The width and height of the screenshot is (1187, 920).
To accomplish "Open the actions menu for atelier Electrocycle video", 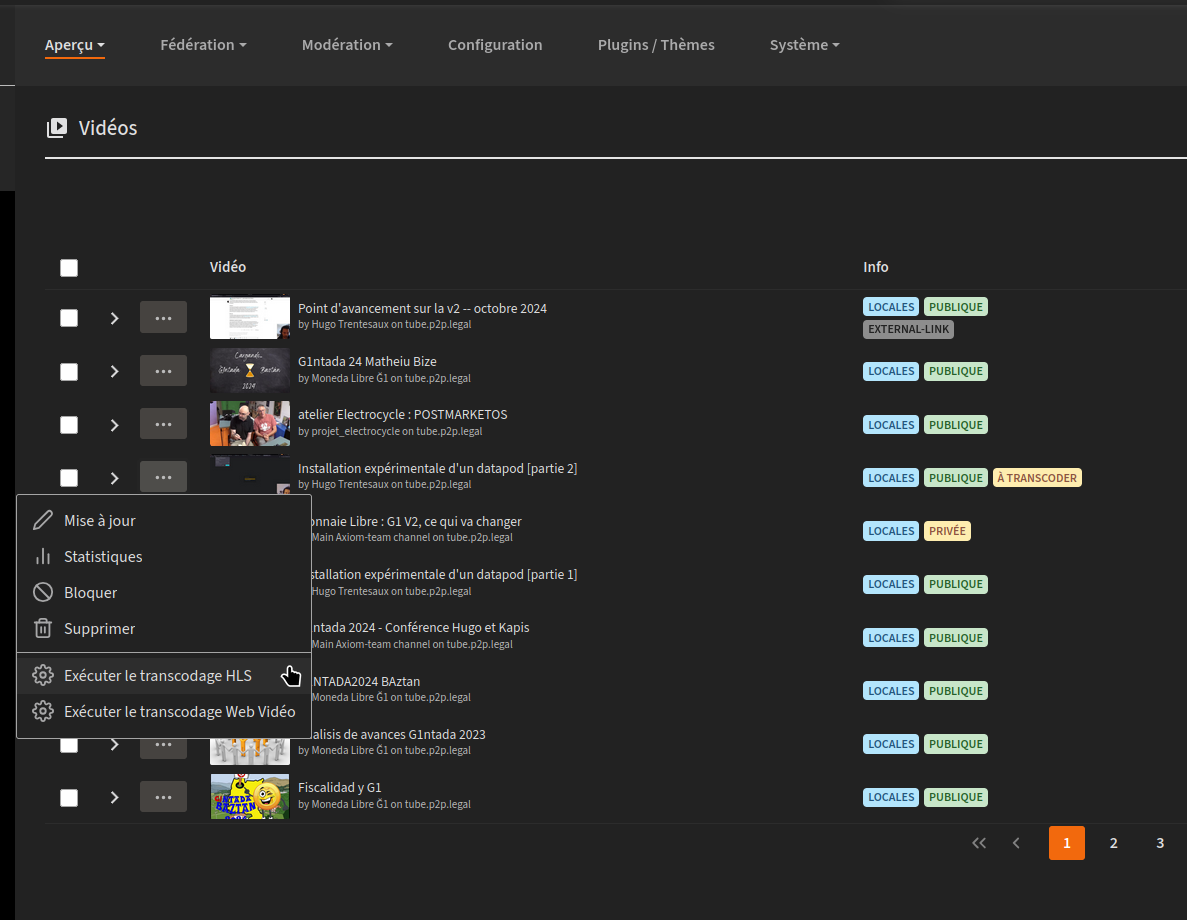I will (x=164, y=424).
